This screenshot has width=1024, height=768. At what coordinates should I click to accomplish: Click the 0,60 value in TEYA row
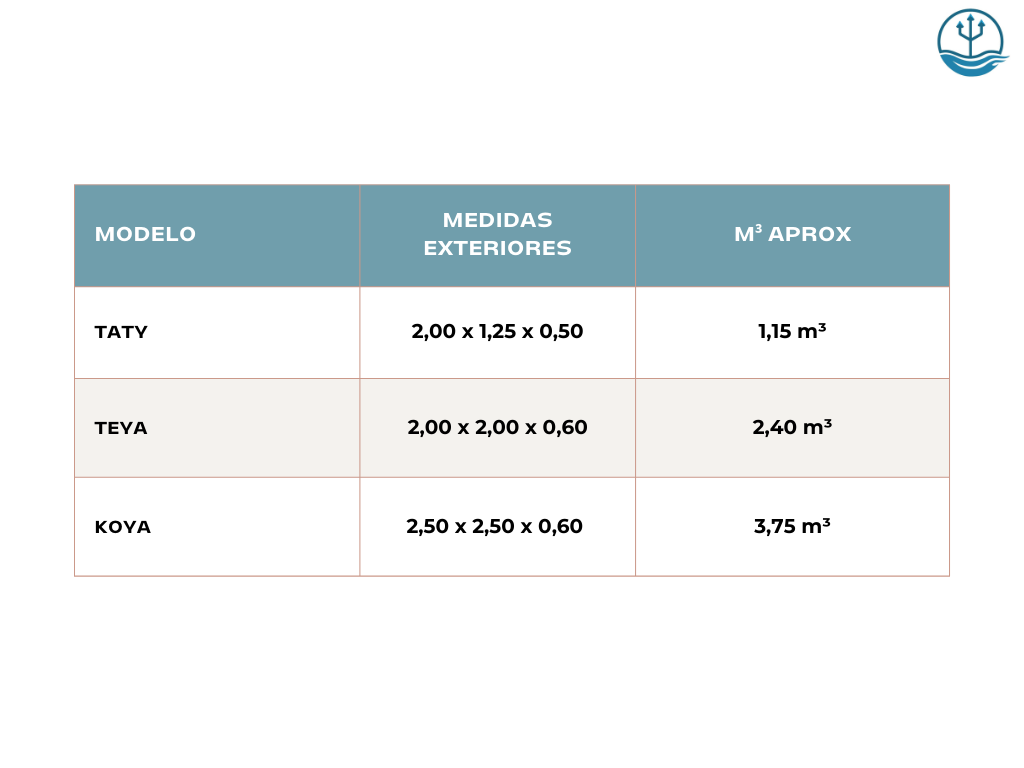coord(565,428)
